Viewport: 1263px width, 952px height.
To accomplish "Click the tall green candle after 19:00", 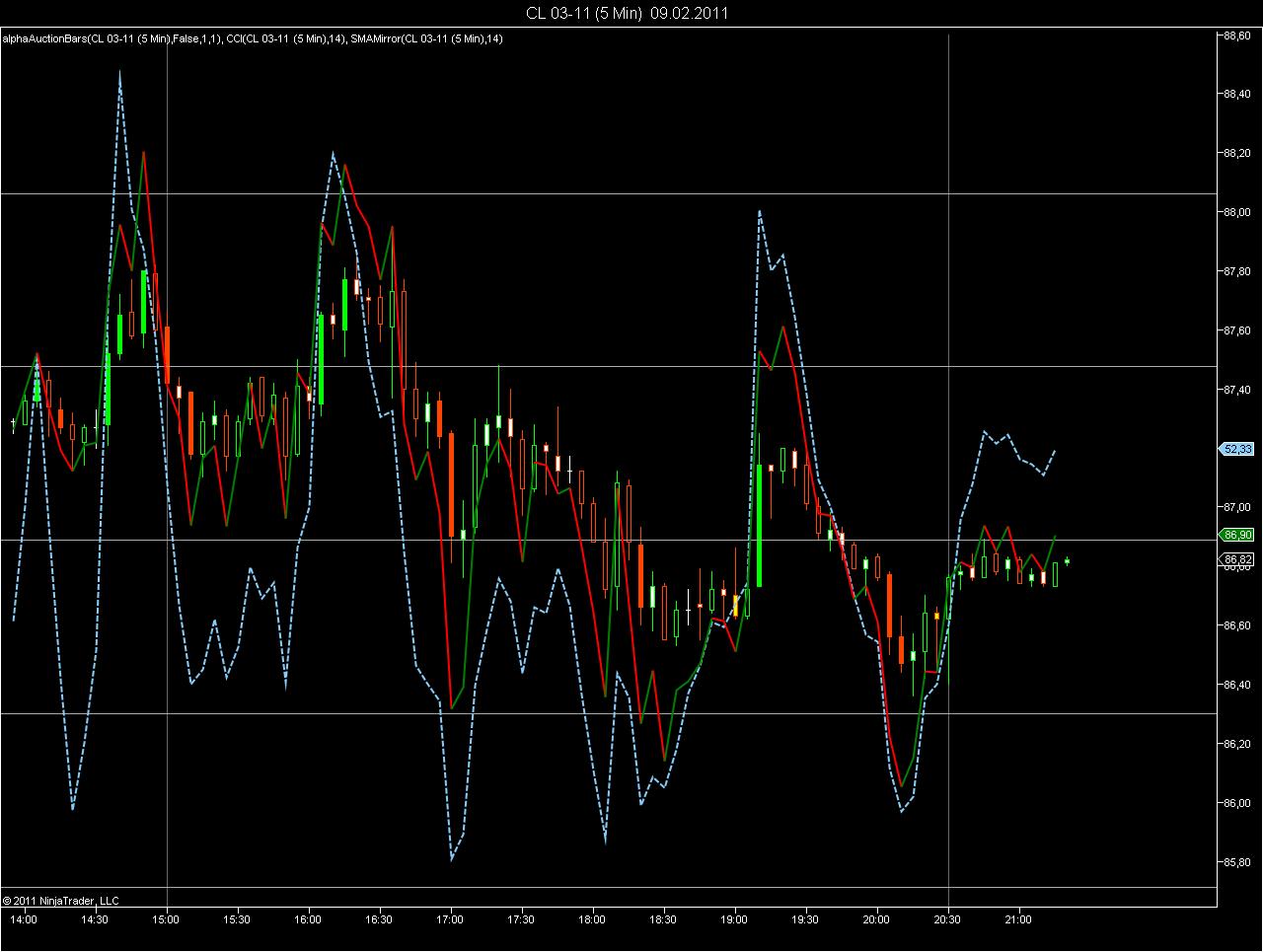I will pyautogui.click(x=760, y=525).
